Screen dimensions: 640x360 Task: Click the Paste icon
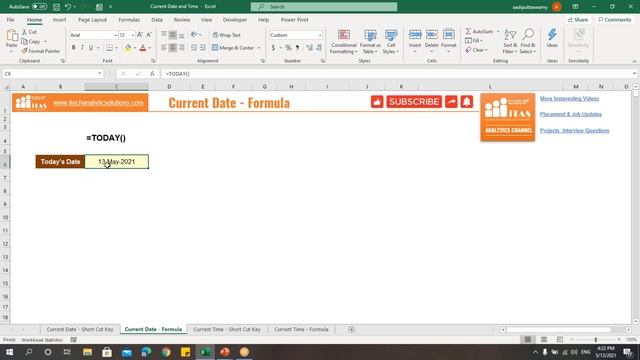click(11, 36)
